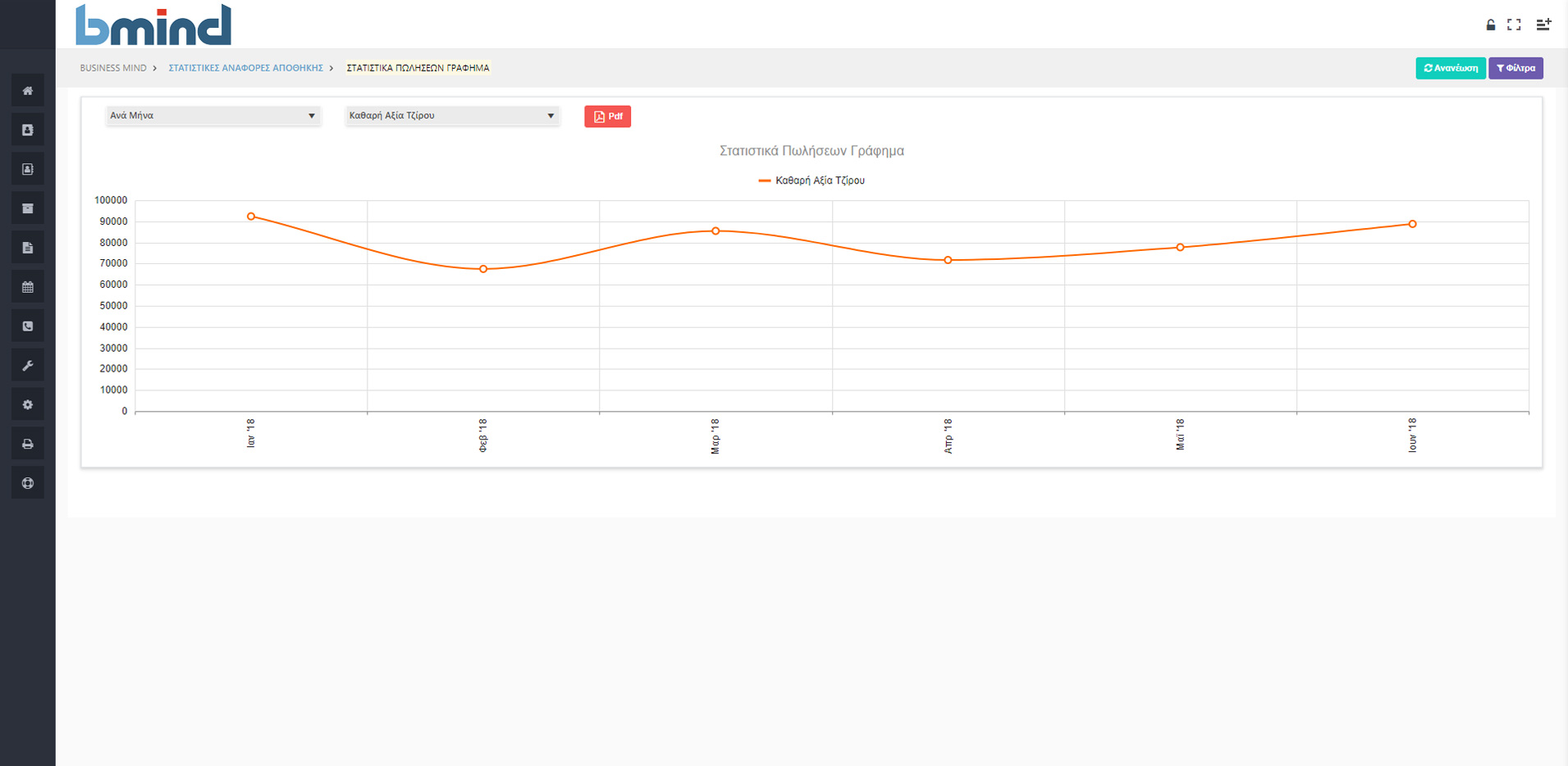
Task: Click the Φεβ '18 data point
Action: point(483,269)
